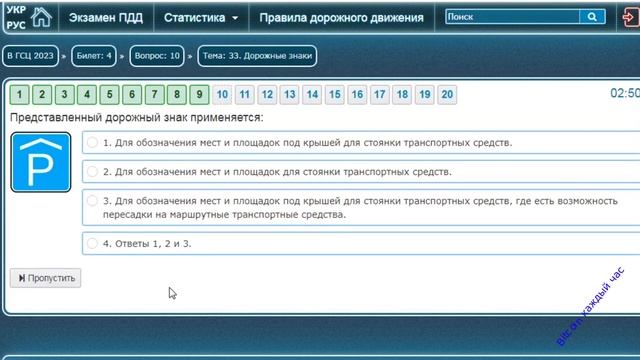
Task: Navigate to question 20
Action: coord(447,95)
